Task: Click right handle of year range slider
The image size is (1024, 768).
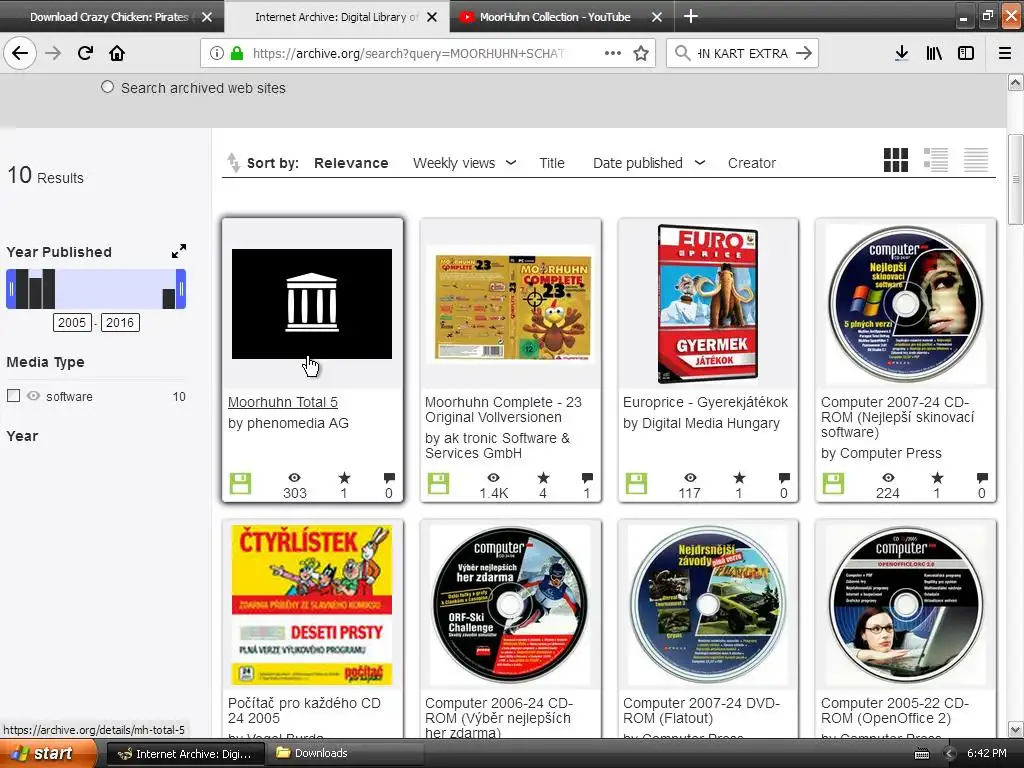Action: click(x=181, y=289)
